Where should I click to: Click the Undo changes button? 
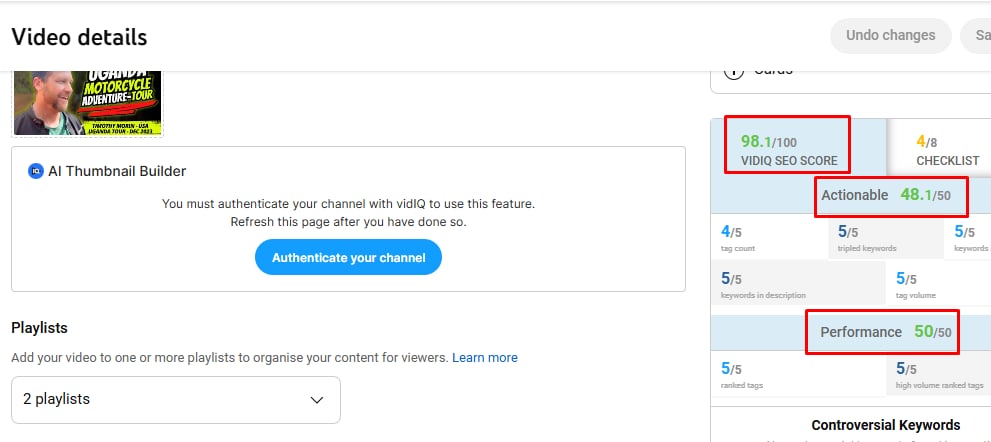(890, 36)
